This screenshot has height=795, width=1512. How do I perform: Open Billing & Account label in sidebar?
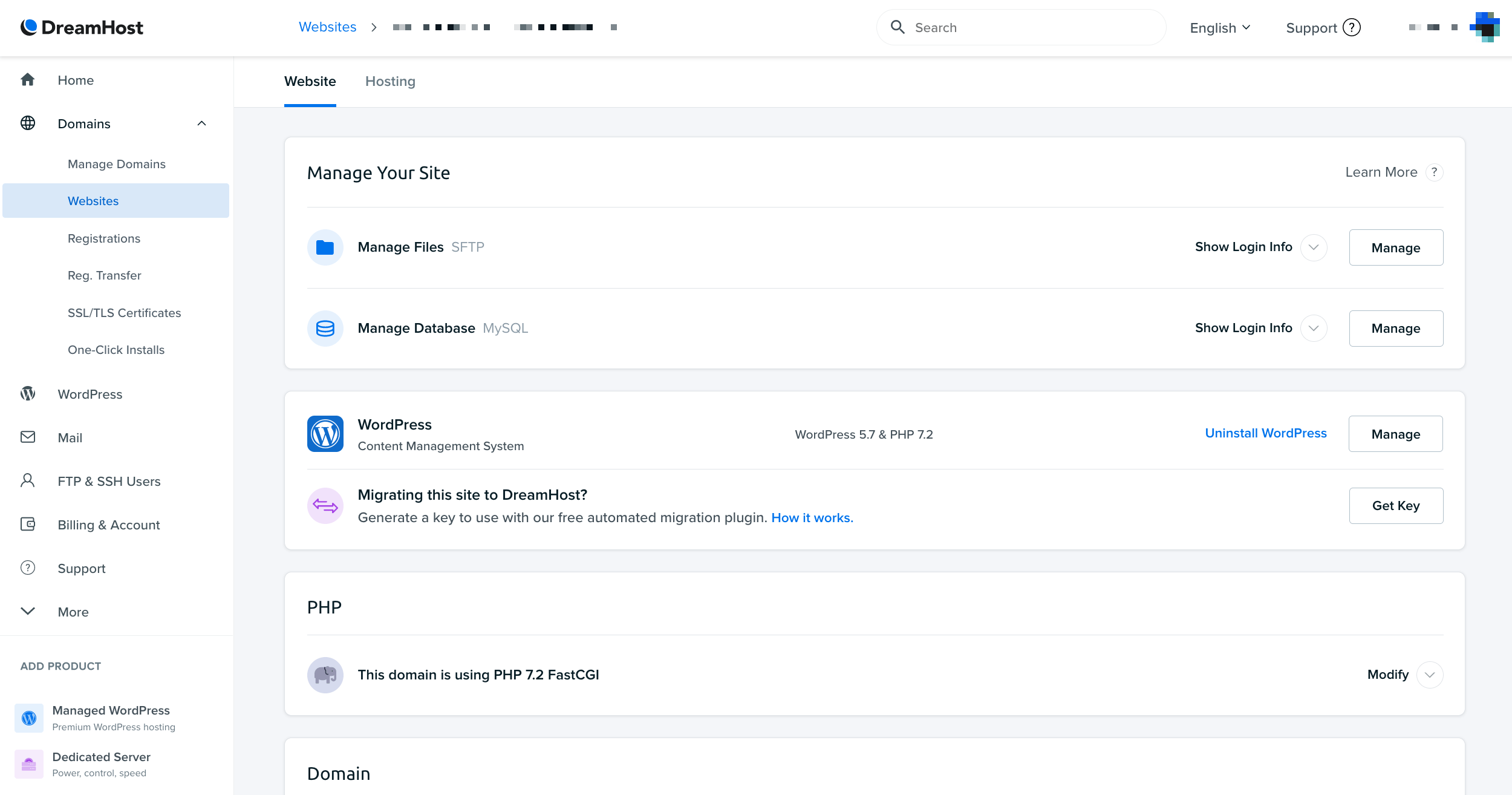109,525
